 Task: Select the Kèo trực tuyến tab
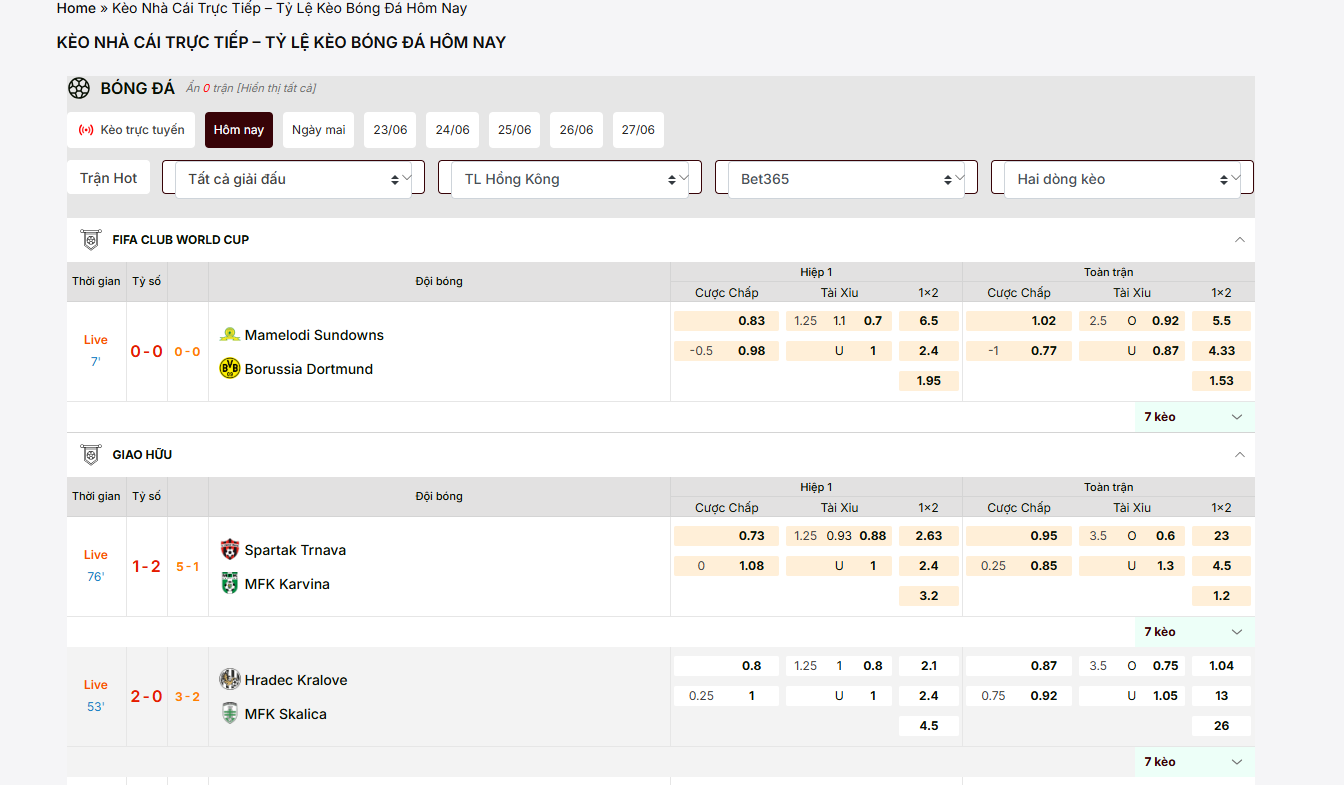pyautogui.click(x=131, y=130)
